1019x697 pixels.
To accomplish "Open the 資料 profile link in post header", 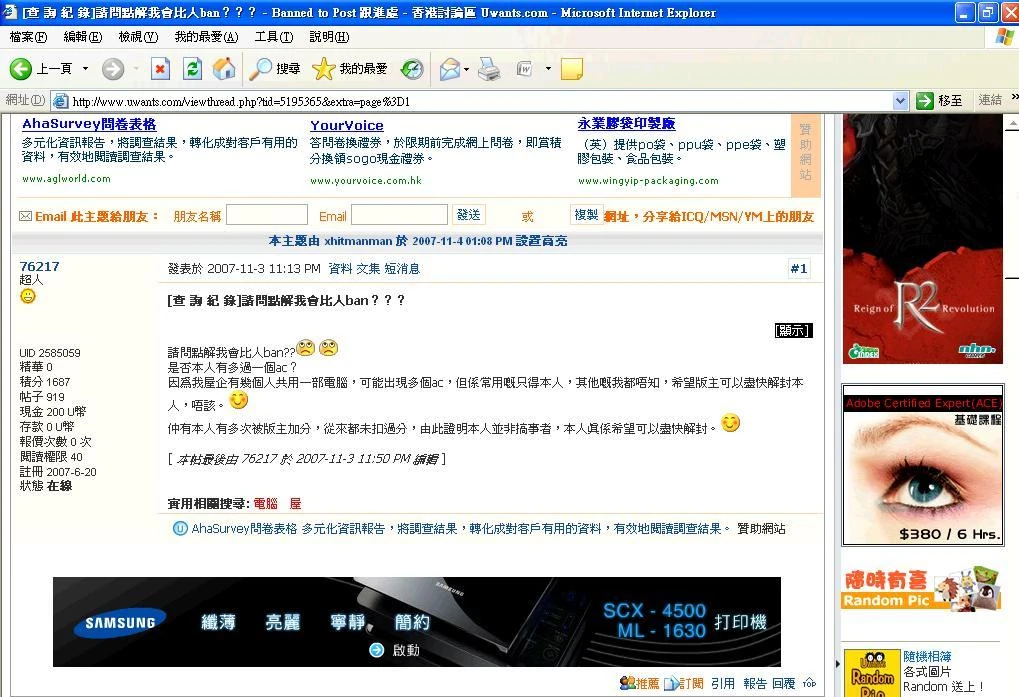I will (x=340, y=268).
